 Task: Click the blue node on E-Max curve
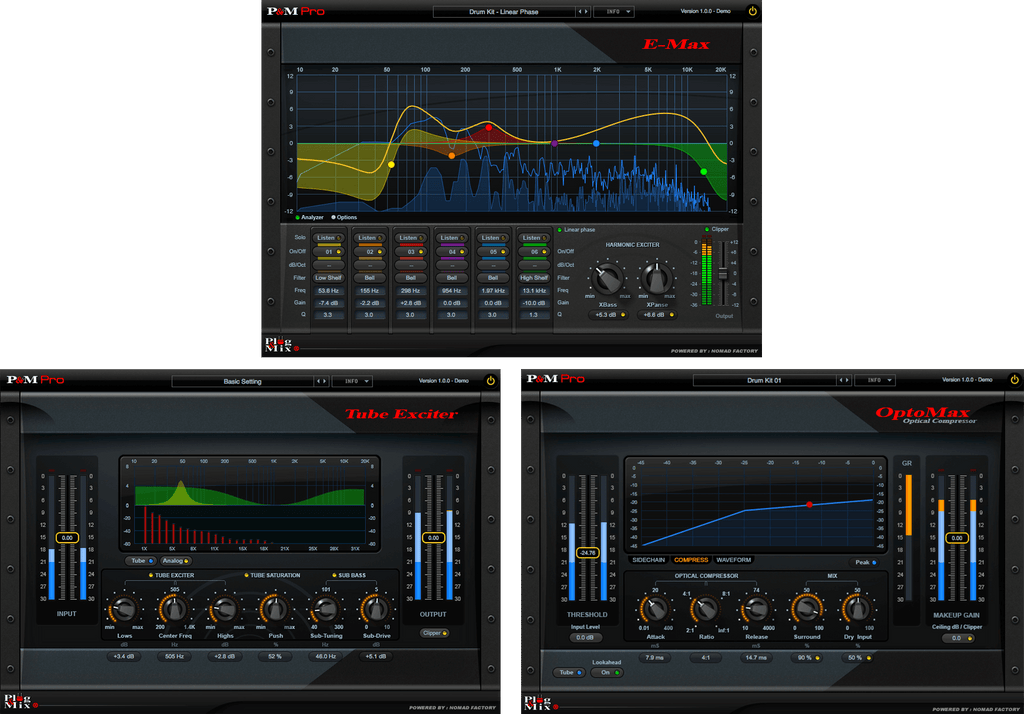(x=596, y=143)
